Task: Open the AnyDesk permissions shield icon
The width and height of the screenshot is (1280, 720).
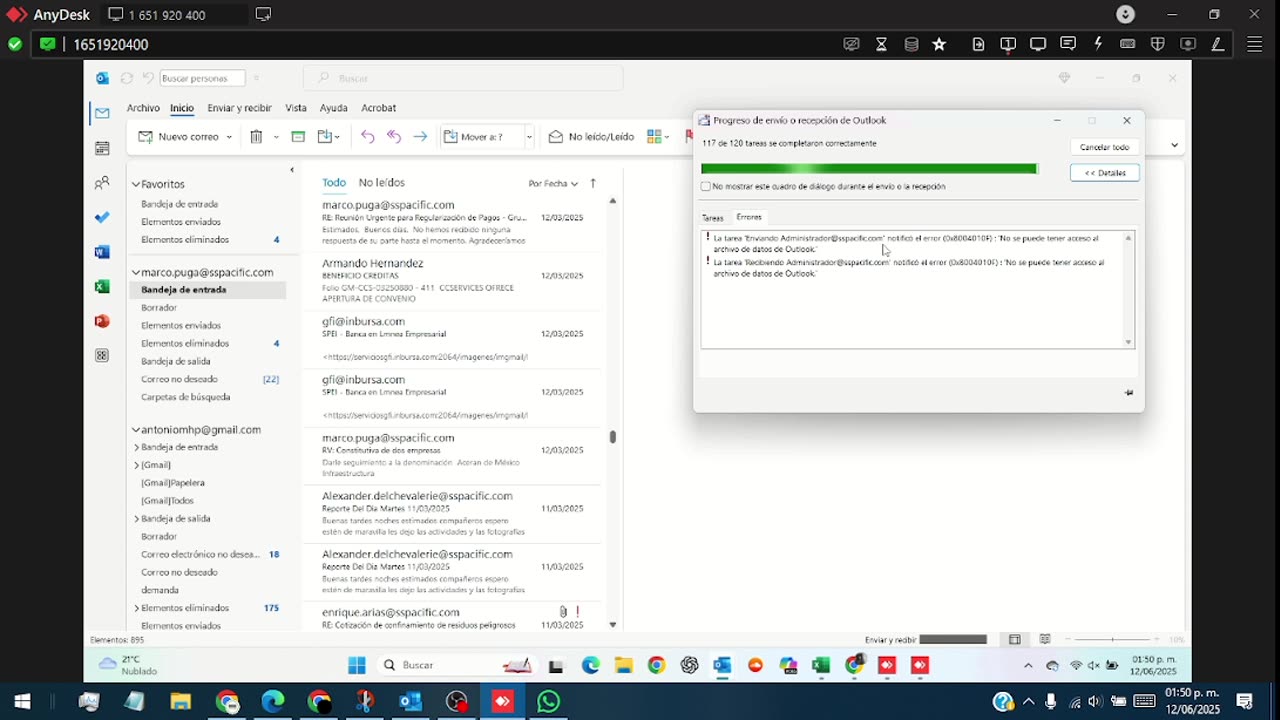Action: point(1158,44)
